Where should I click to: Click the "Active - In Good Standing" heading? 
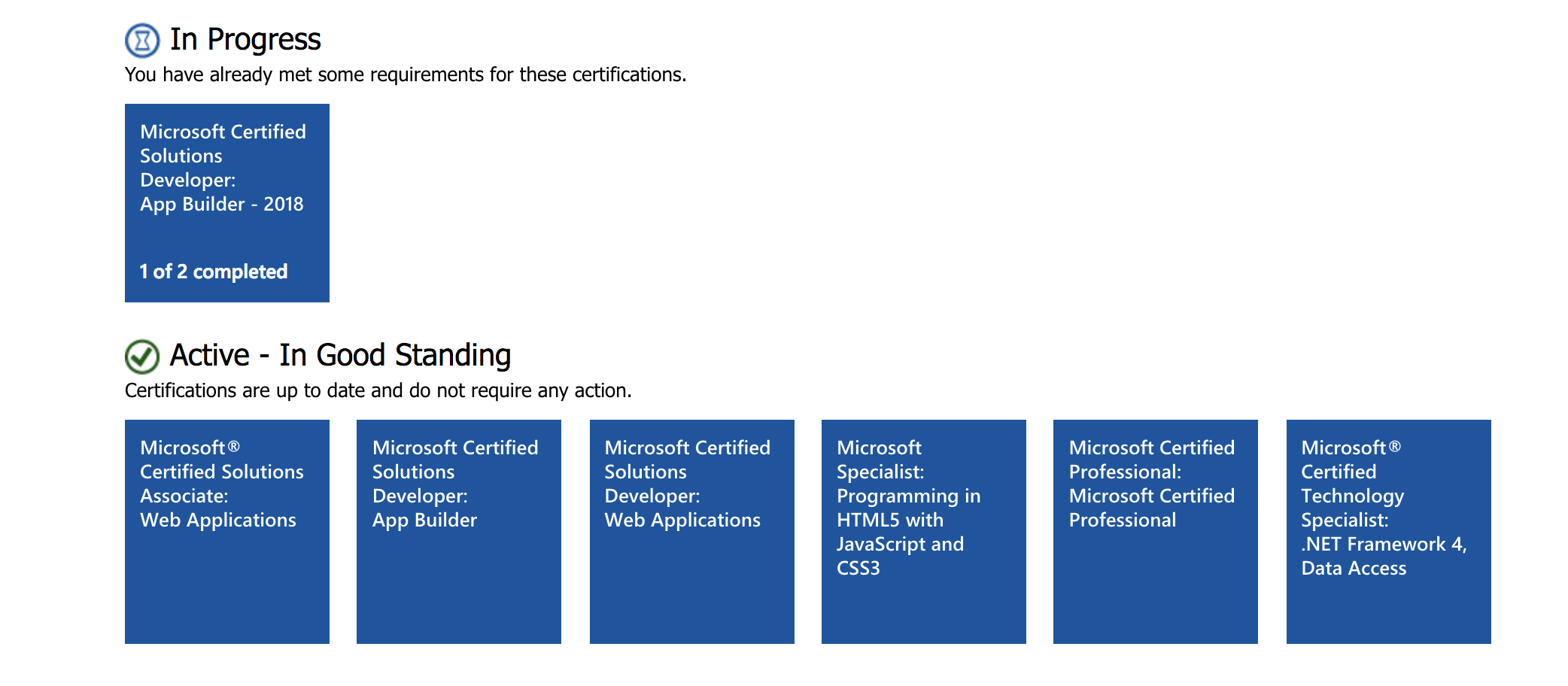340,355
